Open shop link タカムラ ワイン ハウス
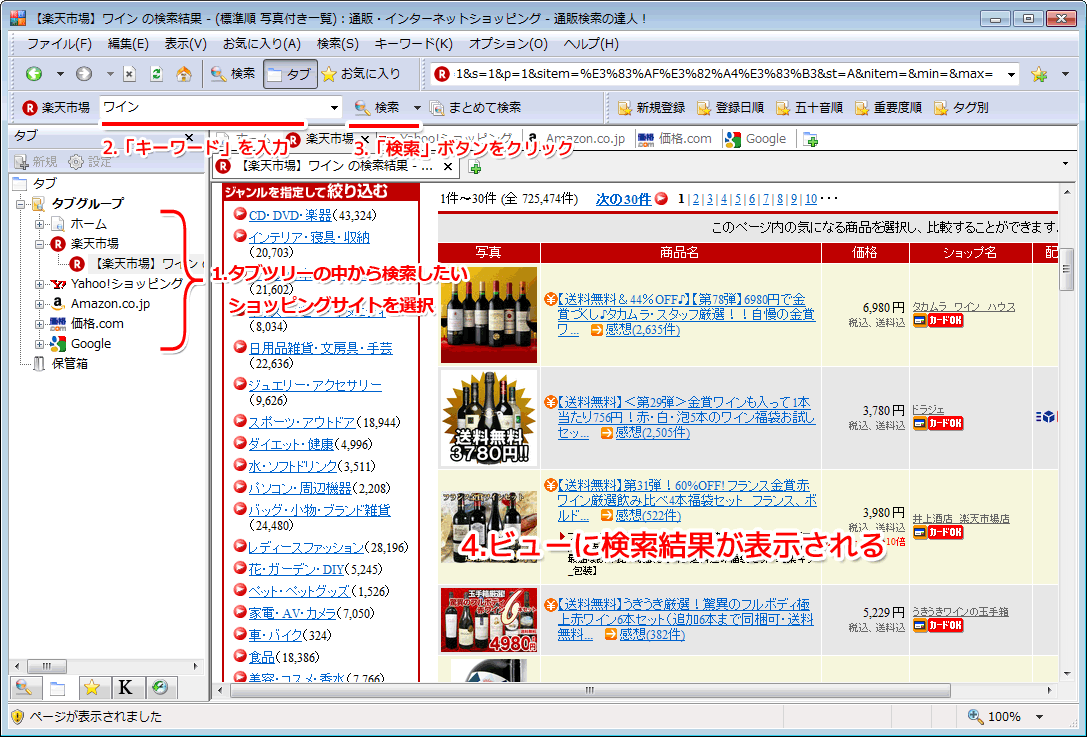Screen dimensions: 1087x737 click(x=964, y=306)
